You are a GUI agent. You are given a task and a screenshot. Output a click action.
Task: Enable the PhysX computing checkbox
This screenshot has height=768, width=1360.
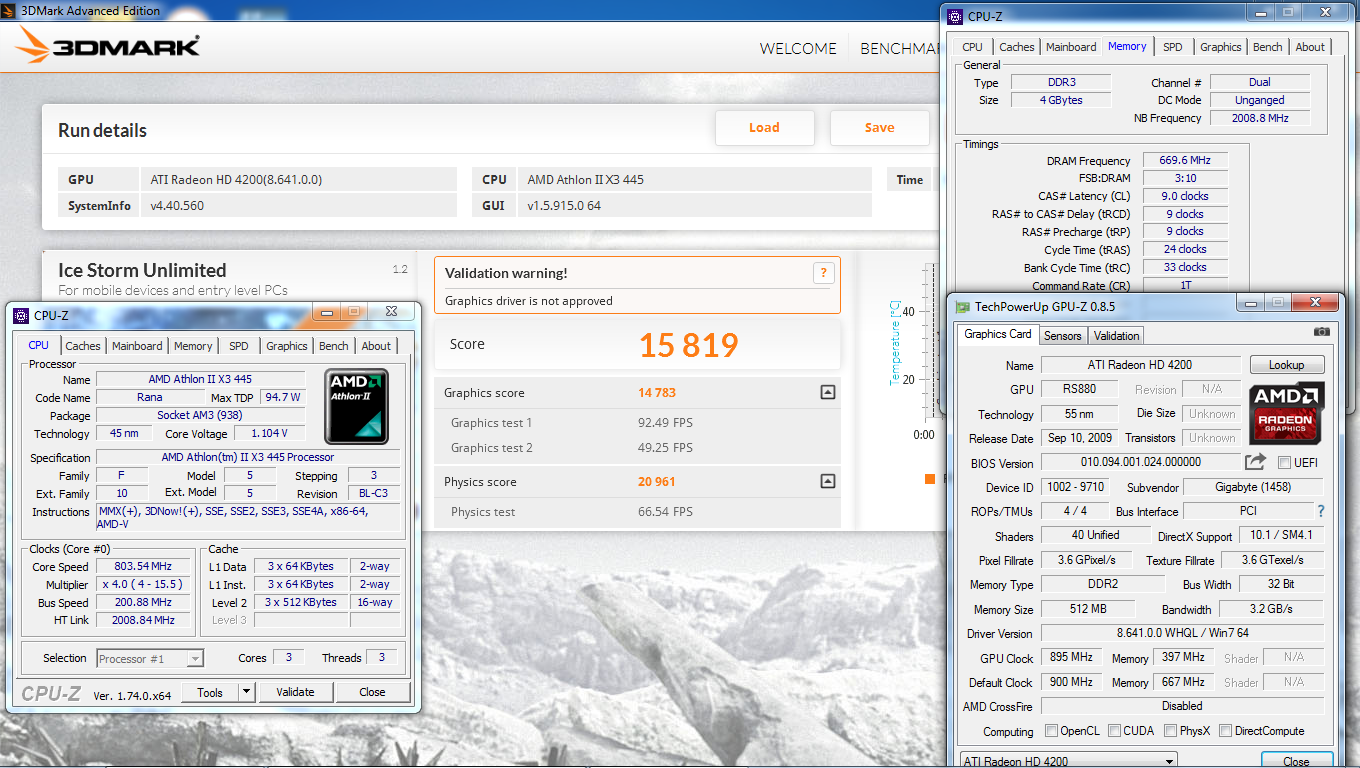[x=1170, y=731]
